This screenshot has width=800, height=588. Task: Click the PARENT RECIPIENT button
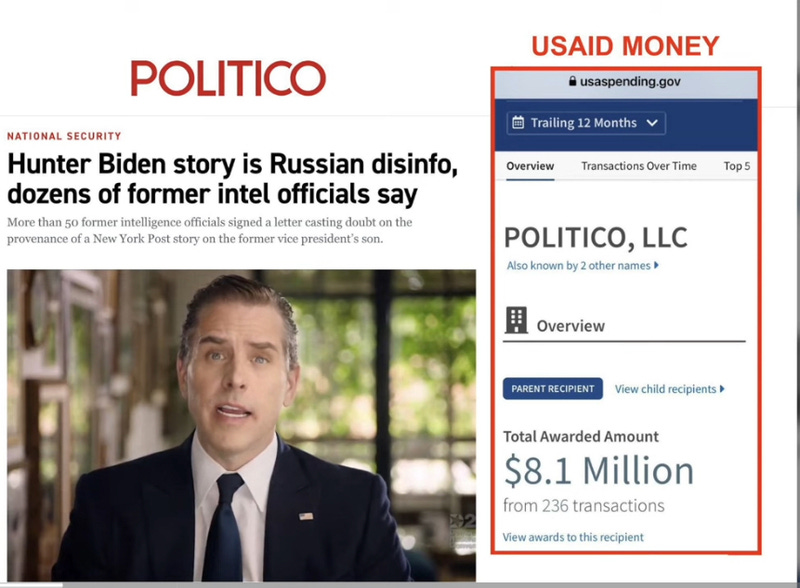tap(553, 389)
